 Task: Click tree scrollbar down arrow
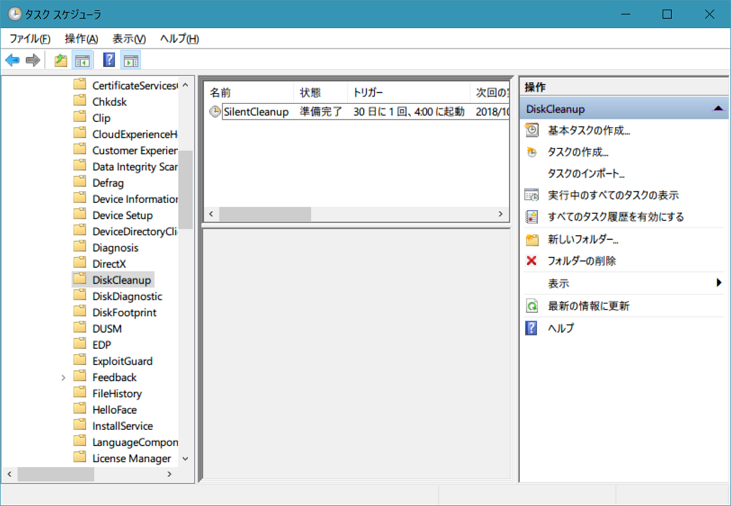click(x=186, y=459)
